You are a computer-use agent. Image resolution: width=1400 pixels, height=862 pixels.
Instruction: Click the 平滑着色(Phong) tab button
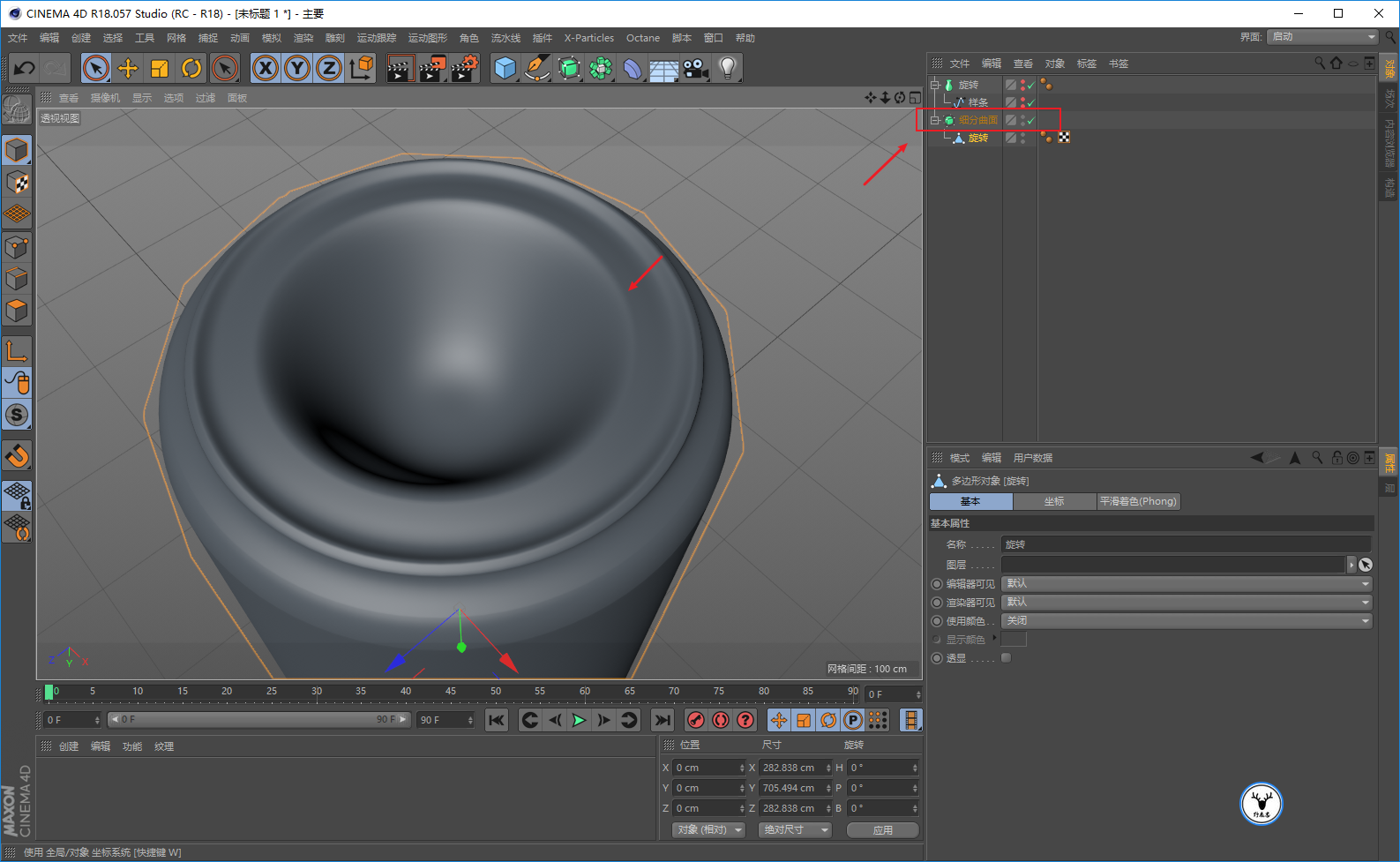point(1138,501)
